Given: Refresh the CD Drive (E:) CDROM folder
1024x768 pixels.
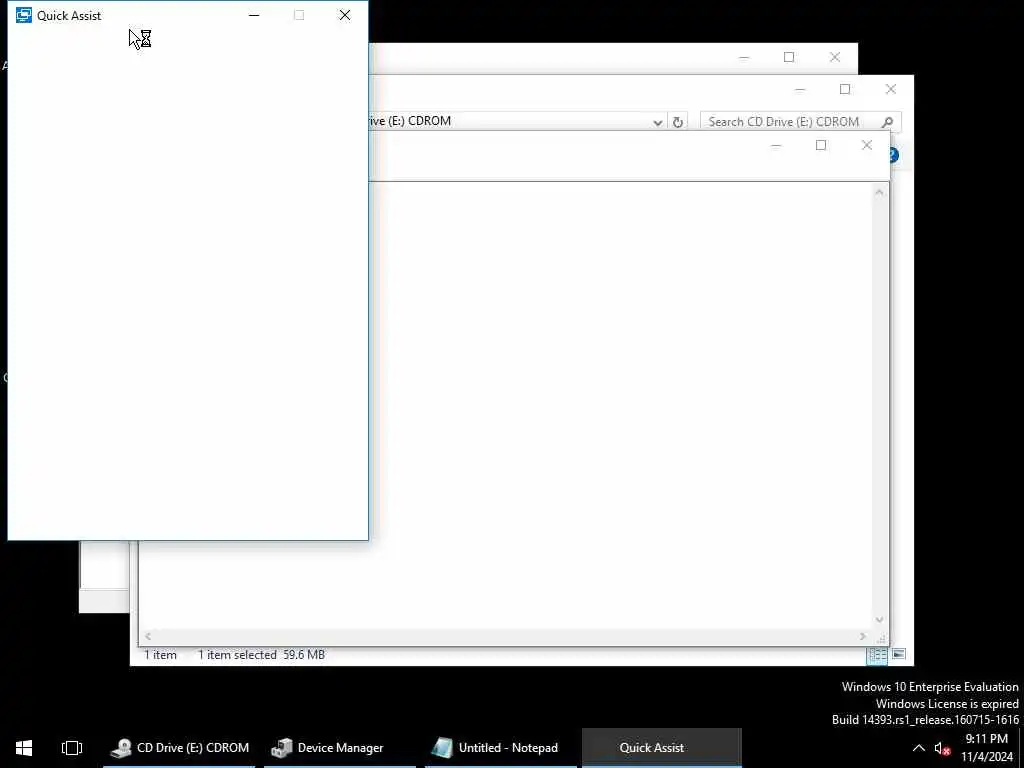Looking at the screenshot, I should click(x=678, y=122).
